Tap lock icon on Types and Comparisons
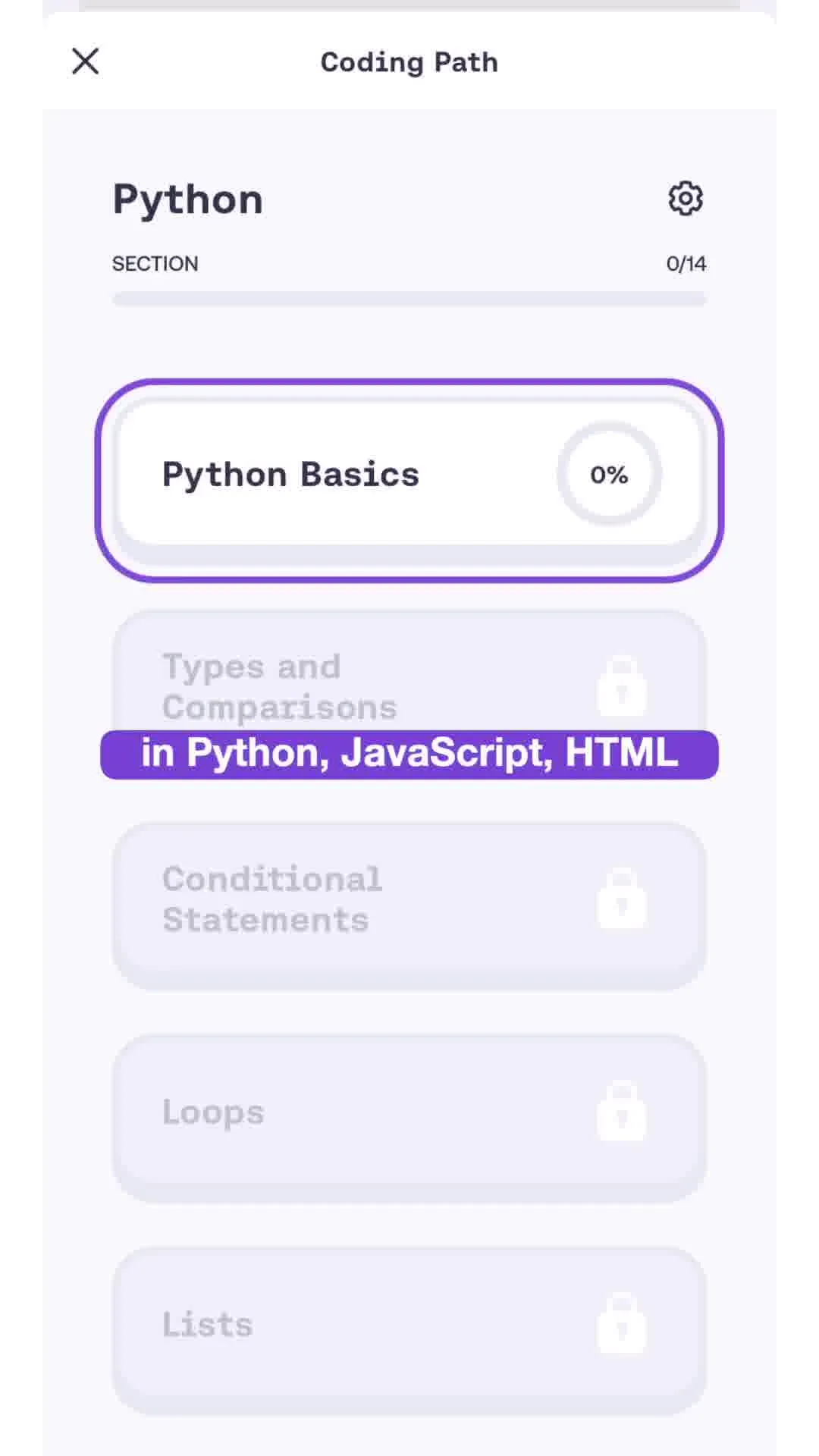 [621, 687]
